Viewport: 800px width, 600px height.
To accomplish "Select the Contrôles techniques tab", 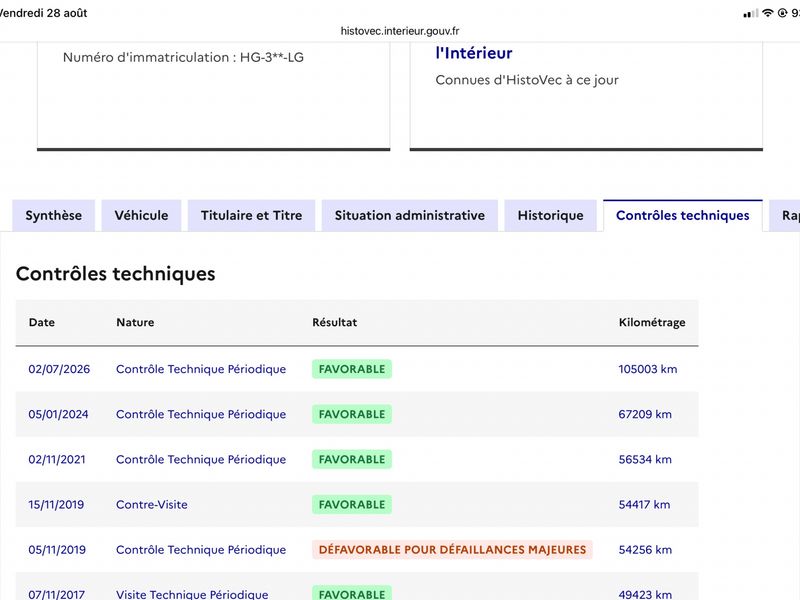I will (683, 215).
